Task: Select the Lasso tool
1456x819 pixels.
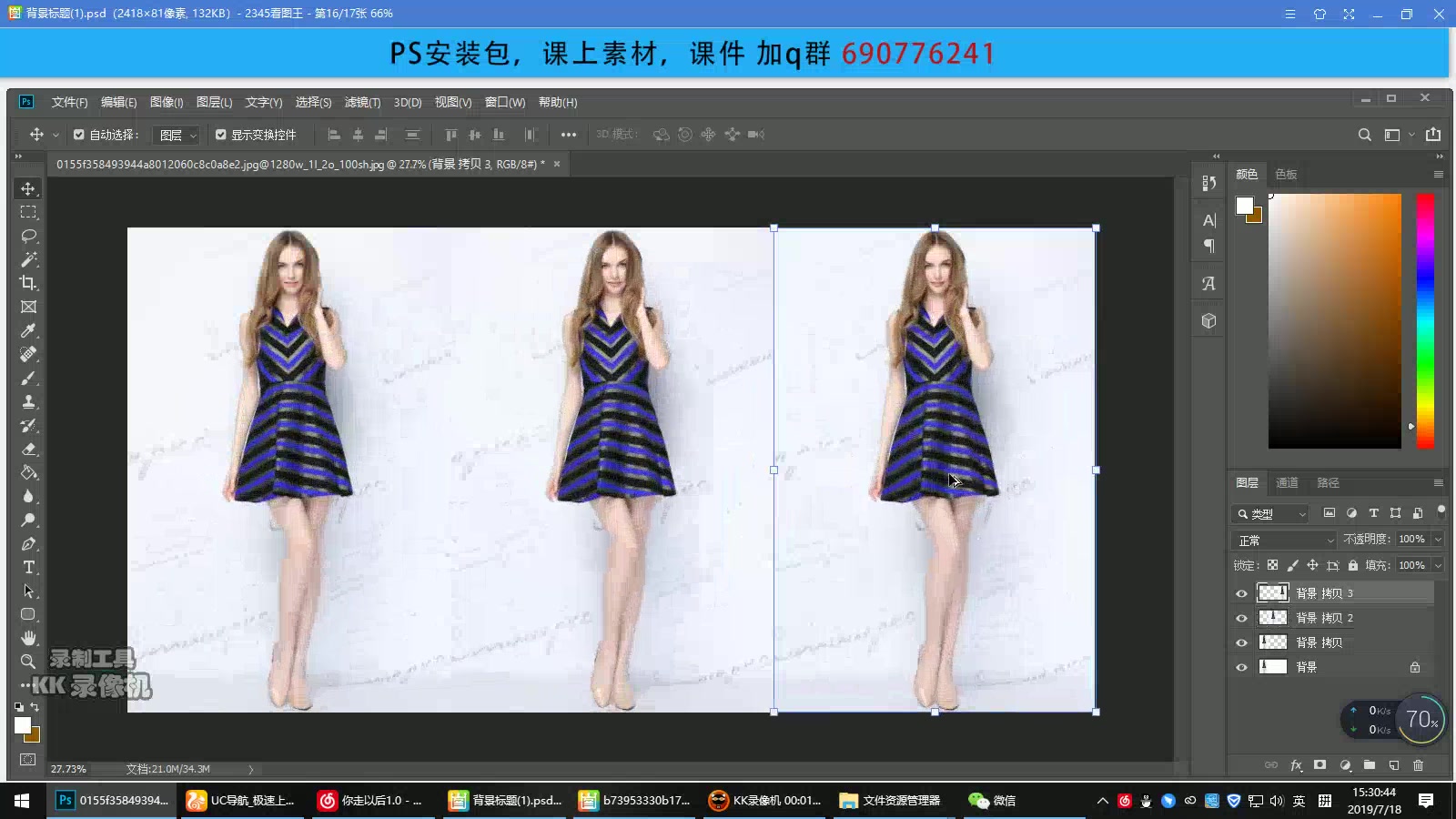Action: coord(28,237)
